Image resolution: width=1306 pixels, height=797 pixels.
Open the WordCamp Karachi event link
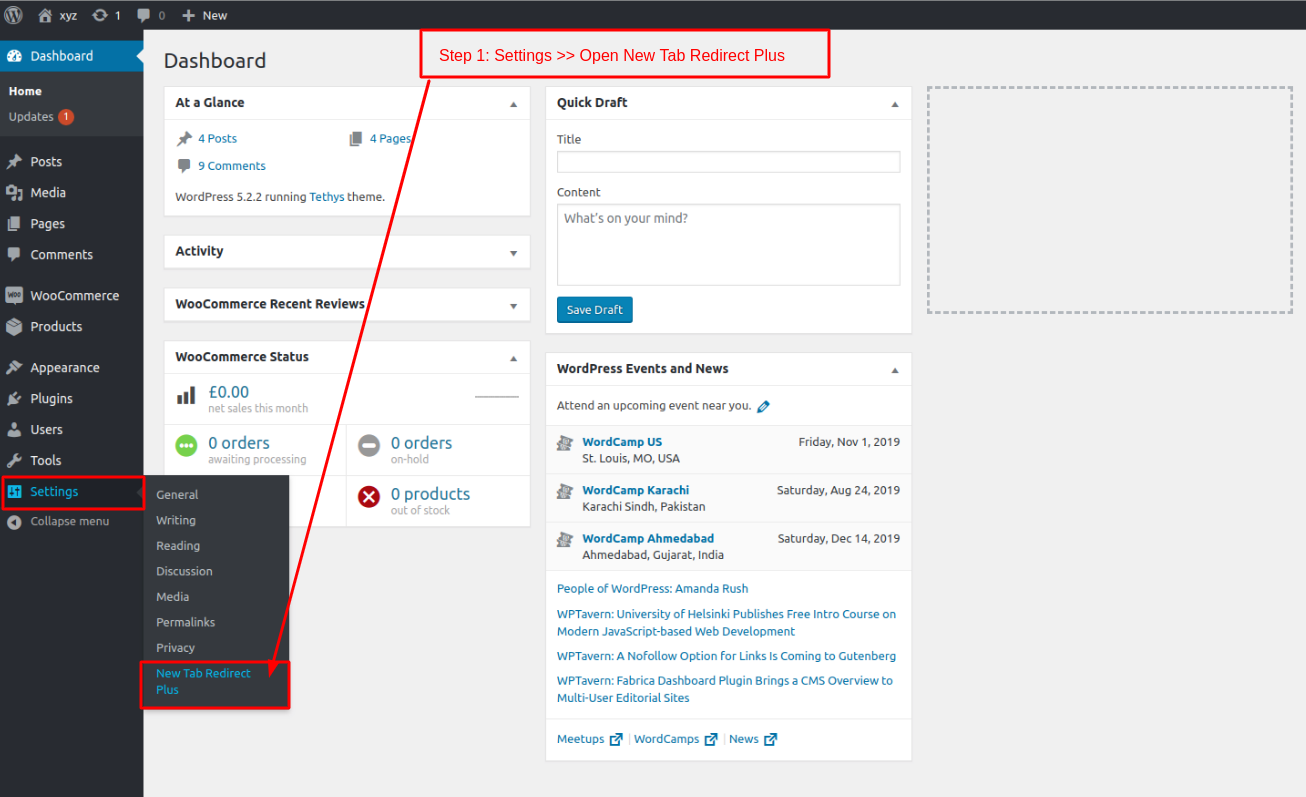coord(636,490)
